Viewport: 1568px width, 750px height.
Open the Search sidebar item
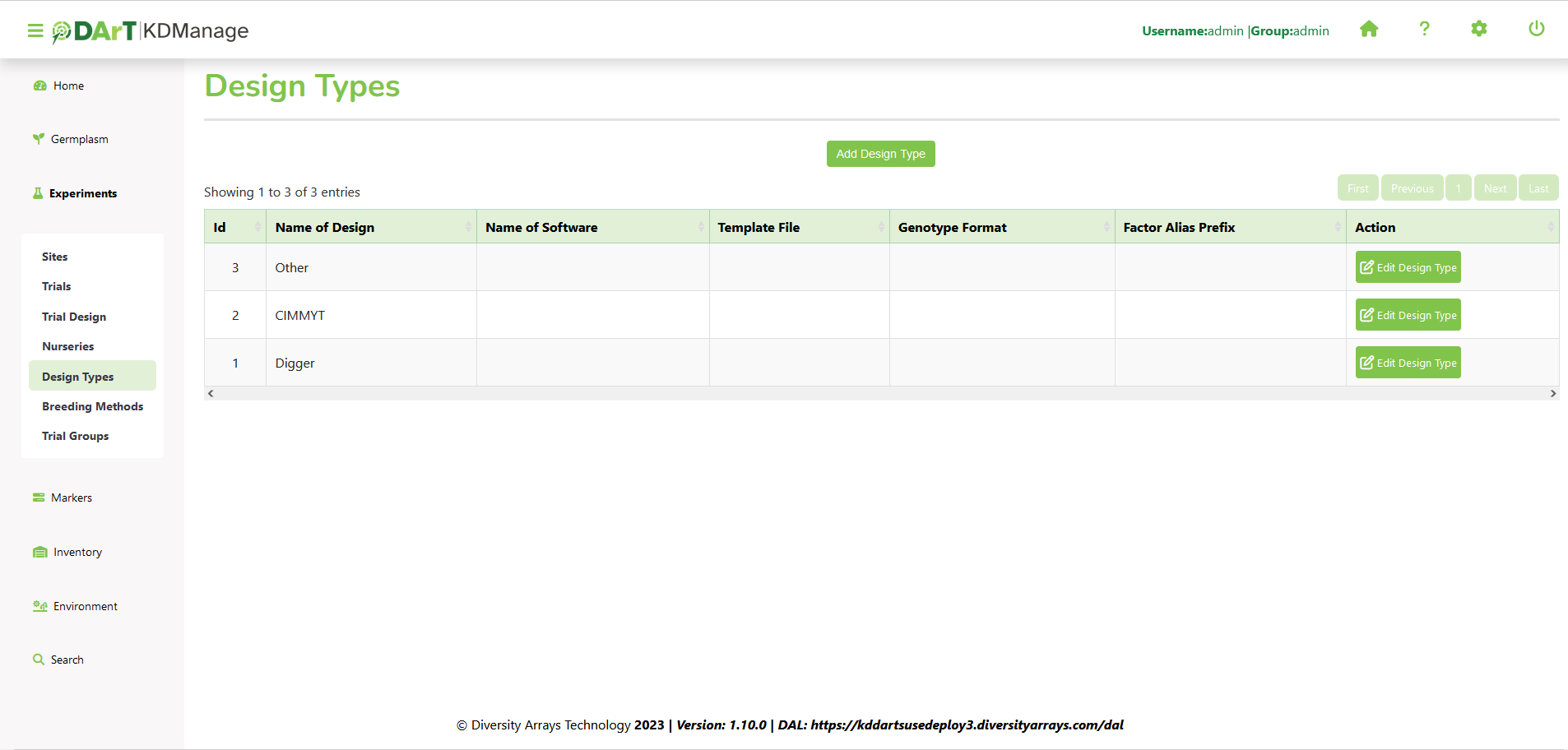pyautogui.click(x=67, y=660)
